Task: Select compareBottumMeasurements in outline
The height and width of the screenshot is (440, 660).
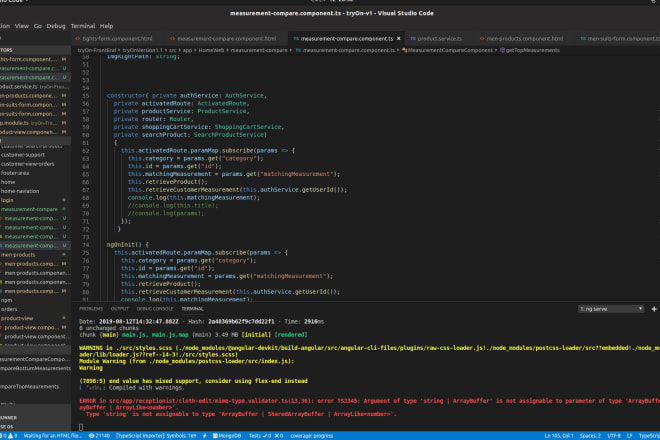Action: pyautogui.click(x=35, y=368)
